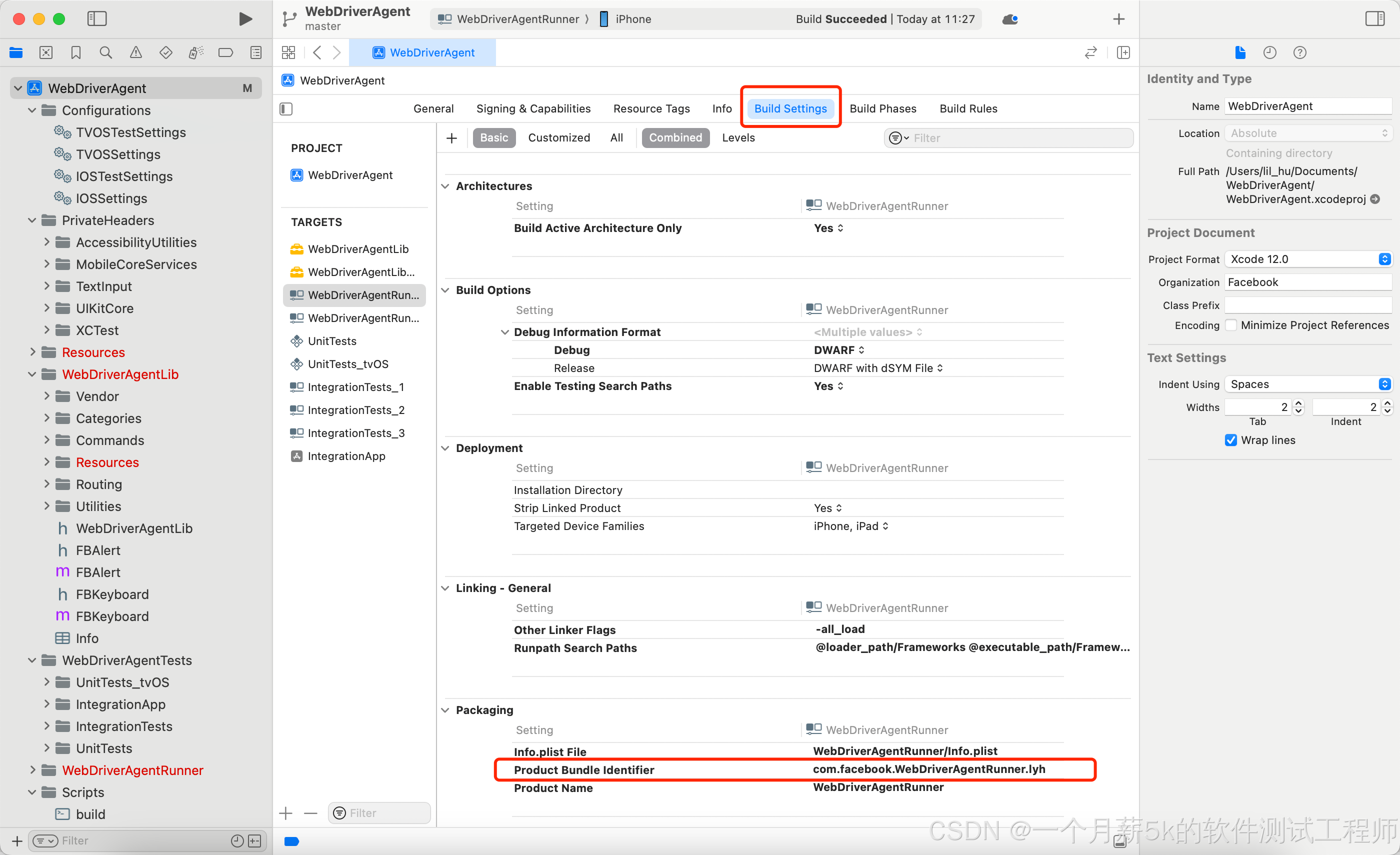Show the History inspector
This screenshot has height=855, width=1400.
click(1270, 53)
